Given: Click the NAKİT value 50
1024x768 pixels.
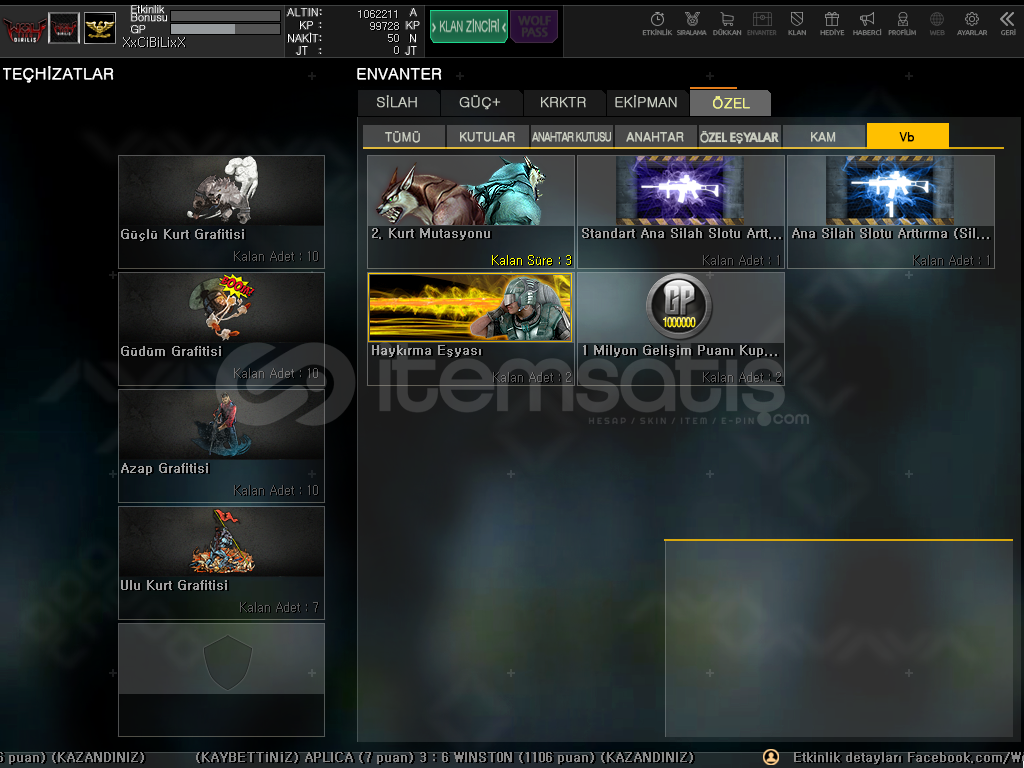Looking at the screenshot, I should [x=393, y=39].
